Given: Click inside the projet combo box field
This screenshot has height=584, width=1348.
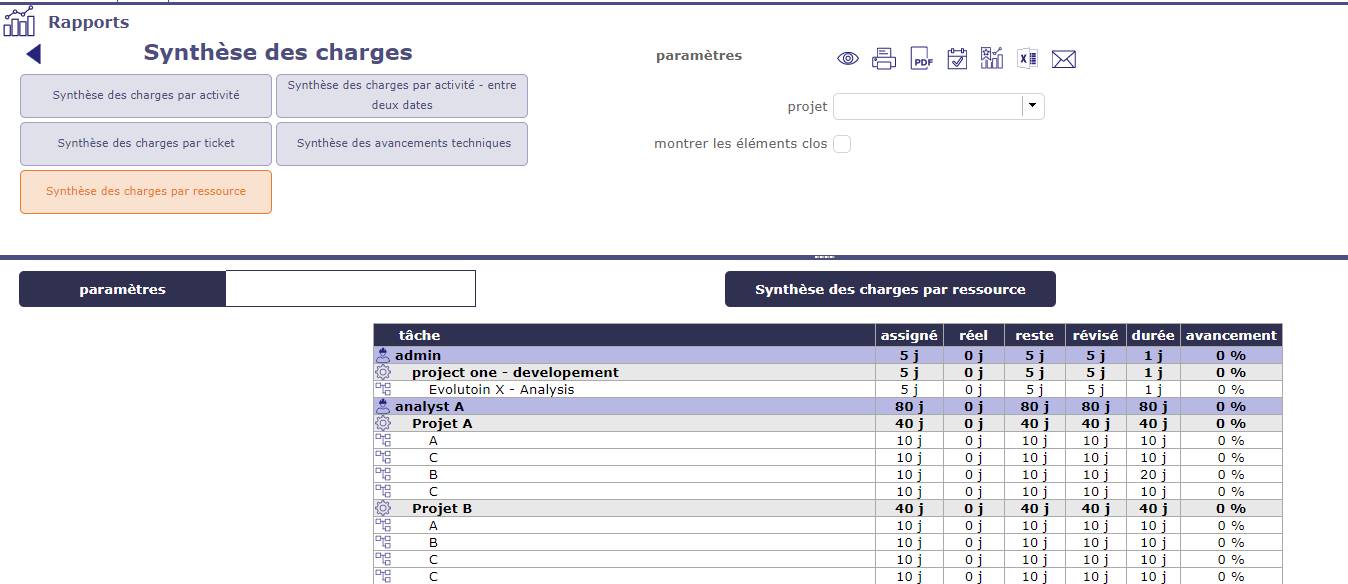Looking at the screenshot, I should pos(928,106).
